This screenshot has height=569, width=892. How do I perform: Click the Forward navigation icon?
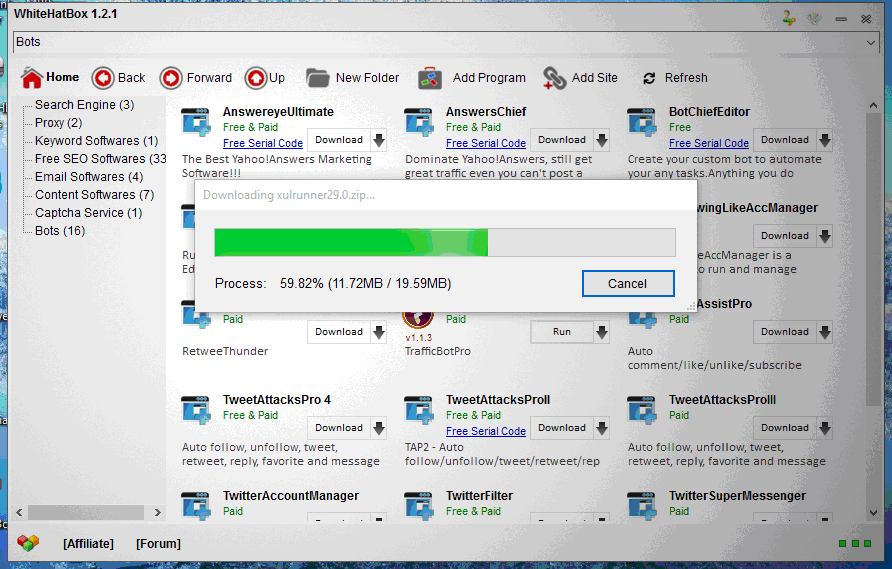[x=171, y=78]
